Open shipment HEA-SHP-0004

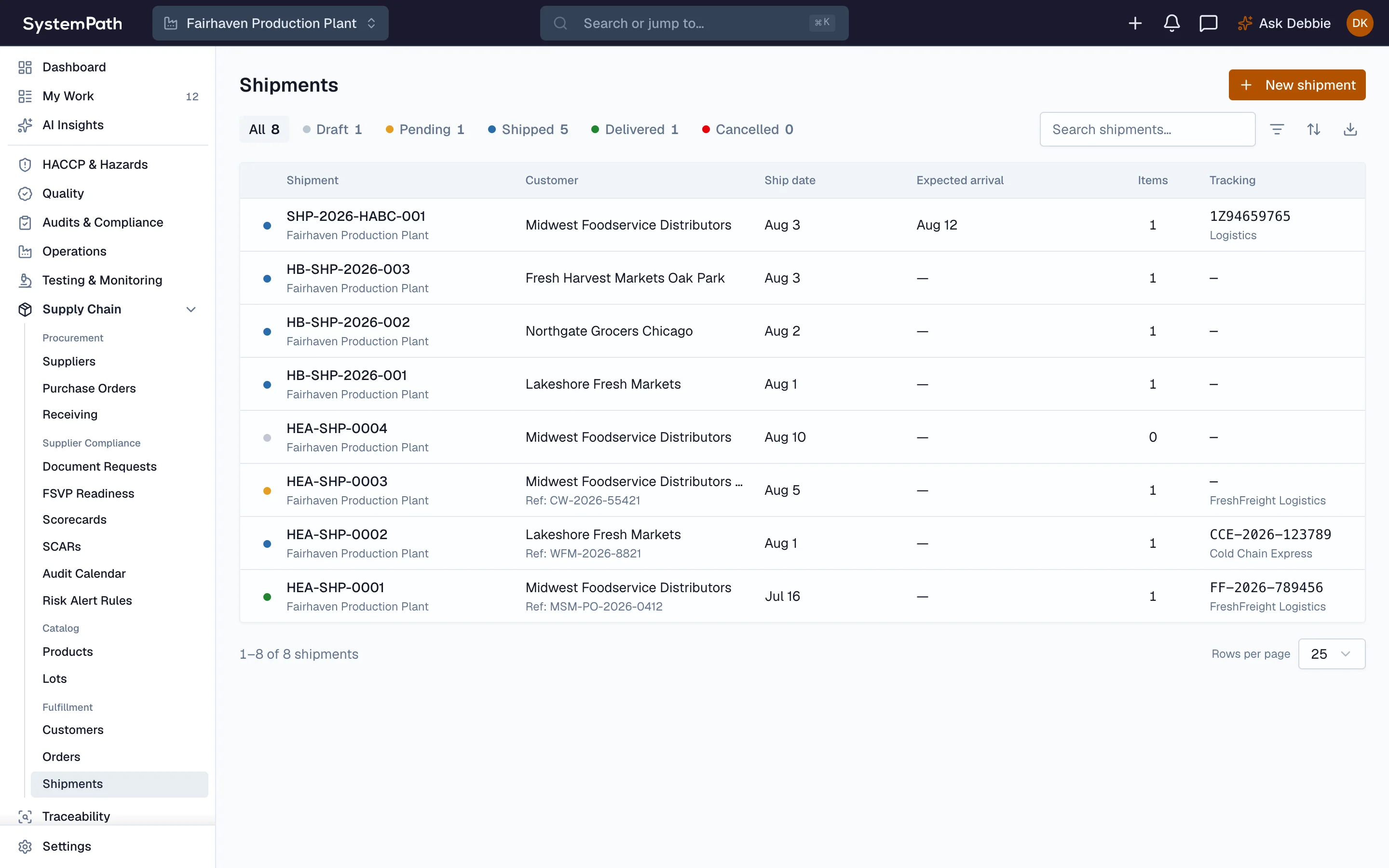[x=337, y=428]
